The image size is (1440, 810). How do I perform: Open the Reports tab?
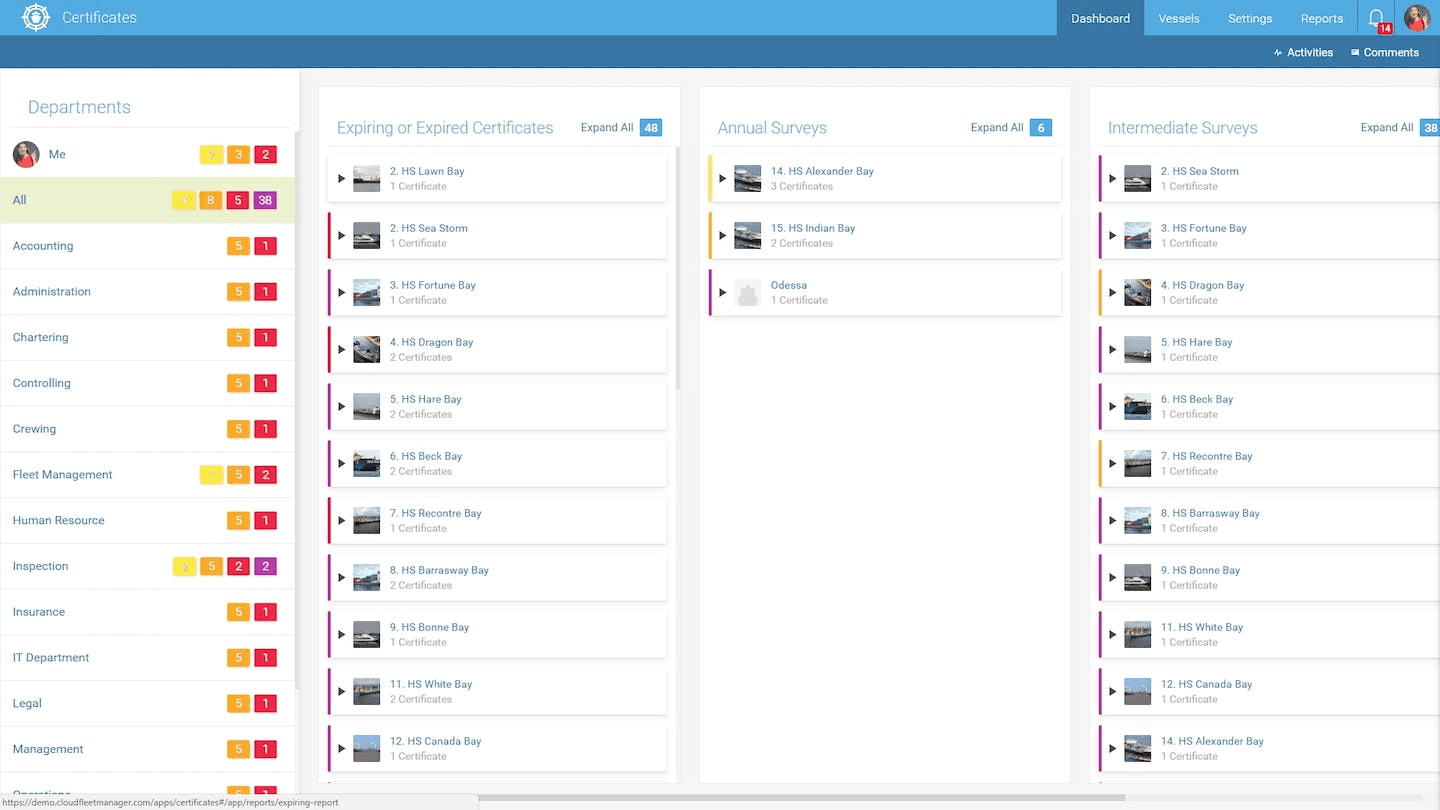(x=1322, y=18)
